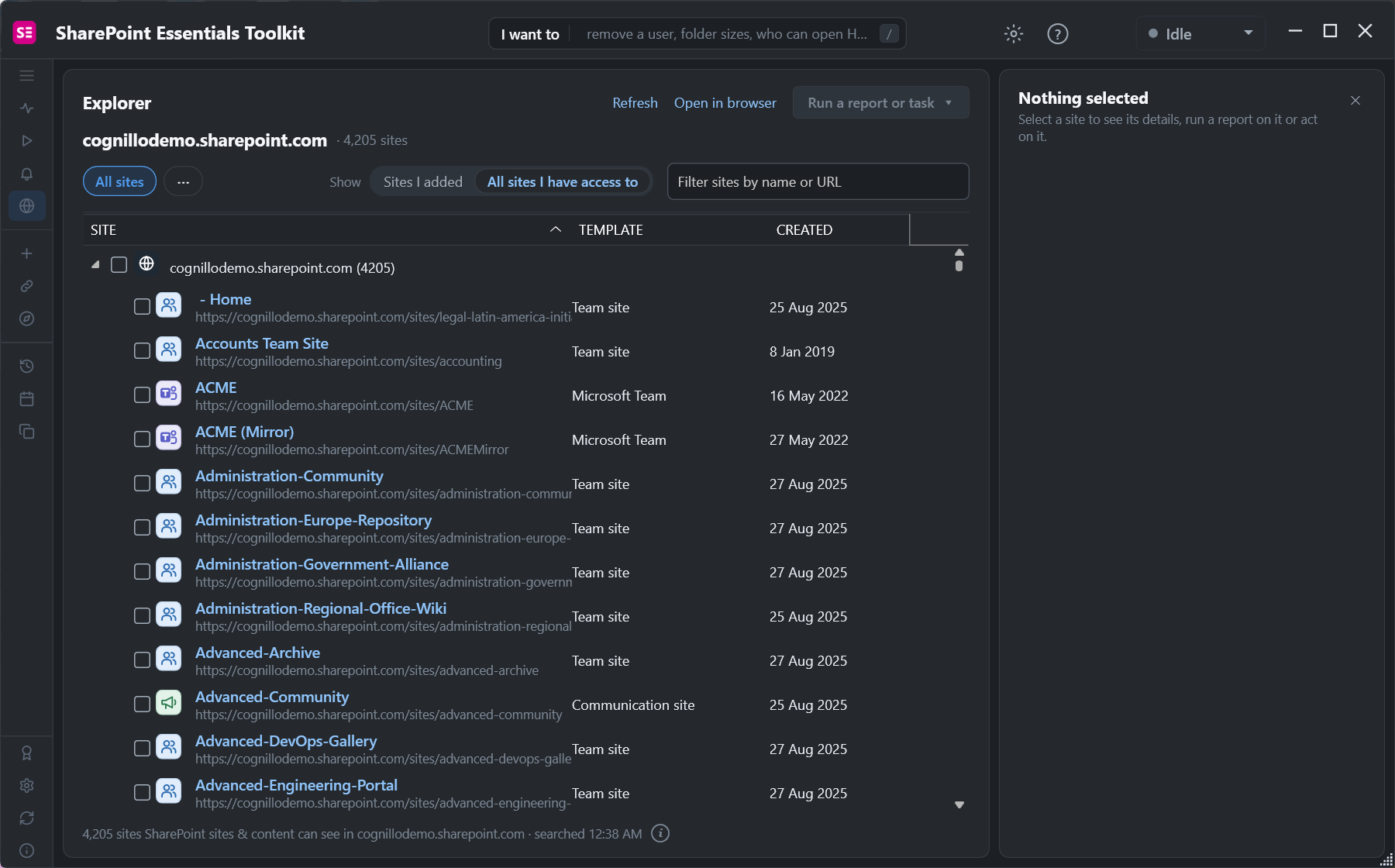1395x868 pixels.
Task: Collapse the cognillodemo.sharepoint.com tree node
Action: [95, 265]
